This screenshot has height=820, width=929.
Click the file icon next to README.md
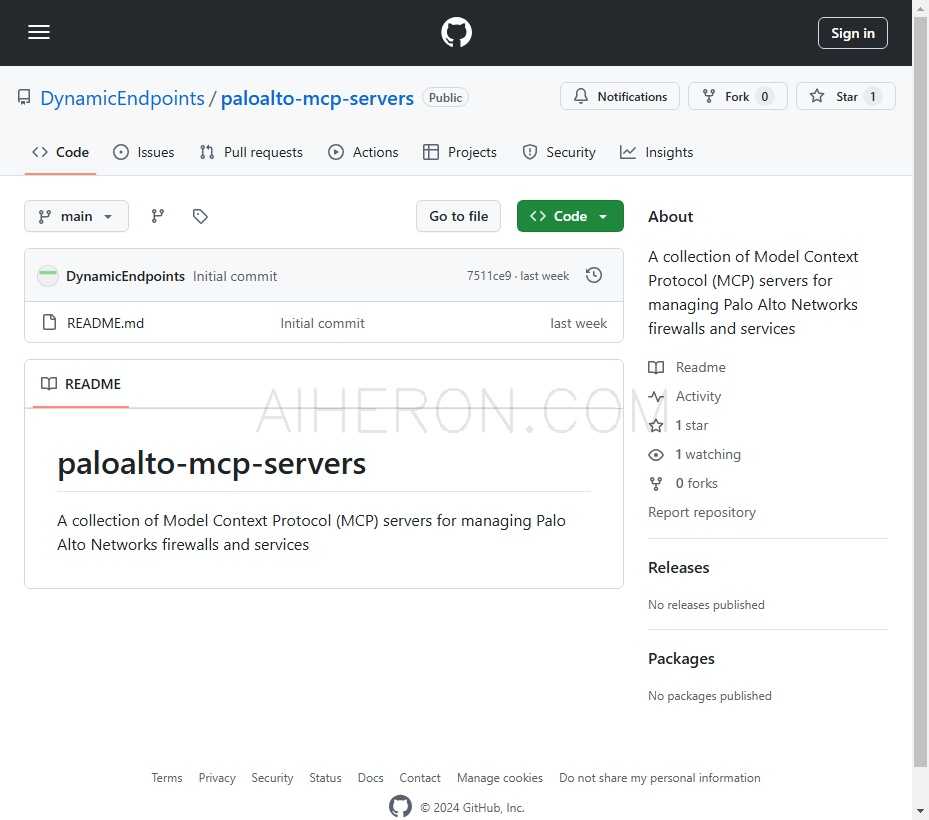(x=50, y=322)
